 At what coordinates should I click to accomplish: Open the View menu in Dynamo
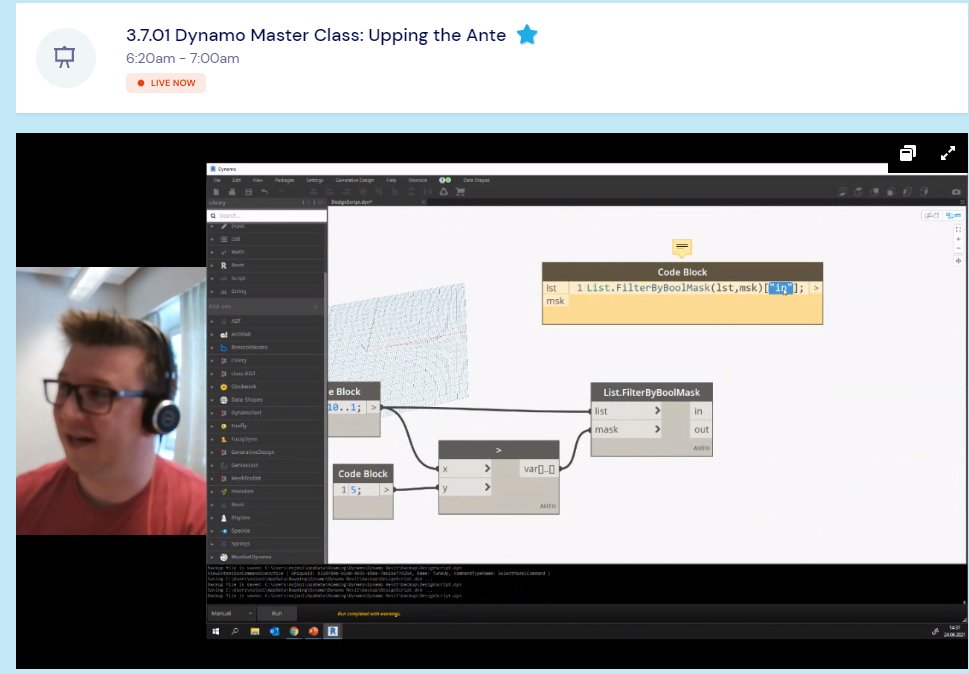(x=258, y=180)
